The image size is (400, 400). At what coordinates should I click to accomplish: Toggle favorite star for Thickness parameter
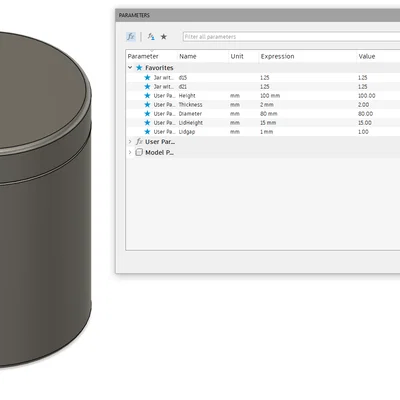tap(147, 104)
